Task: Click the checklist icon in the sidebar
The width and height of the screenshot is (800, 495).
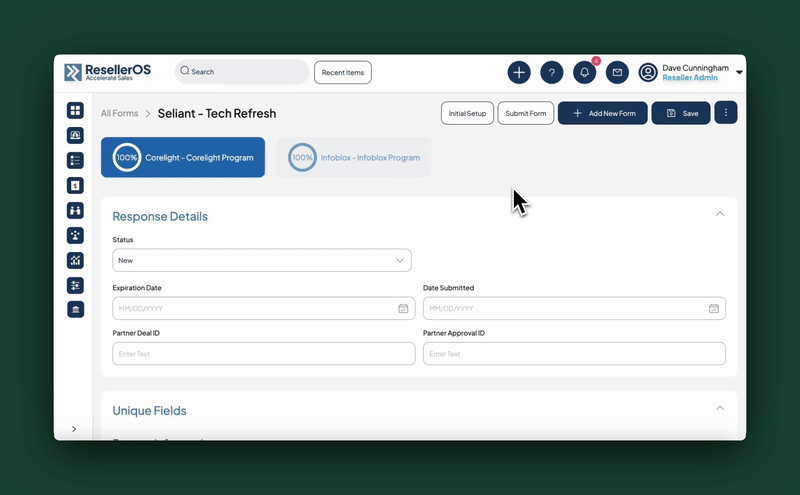Action: coord(75,160)
